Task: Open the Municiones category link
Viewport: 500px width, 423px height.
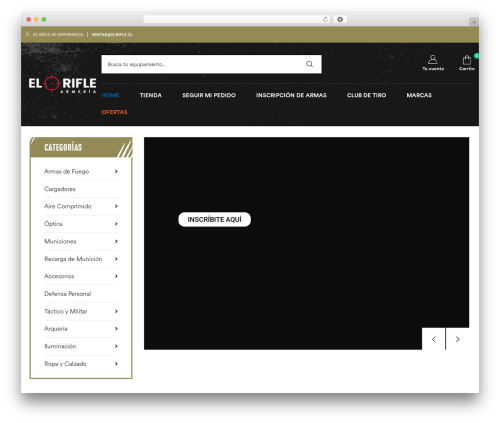Action: [x=60, y=241]
